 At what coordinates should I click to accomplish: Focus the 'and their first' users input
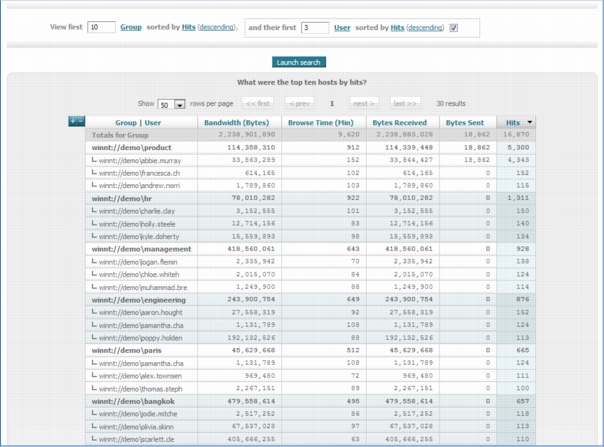315,27
